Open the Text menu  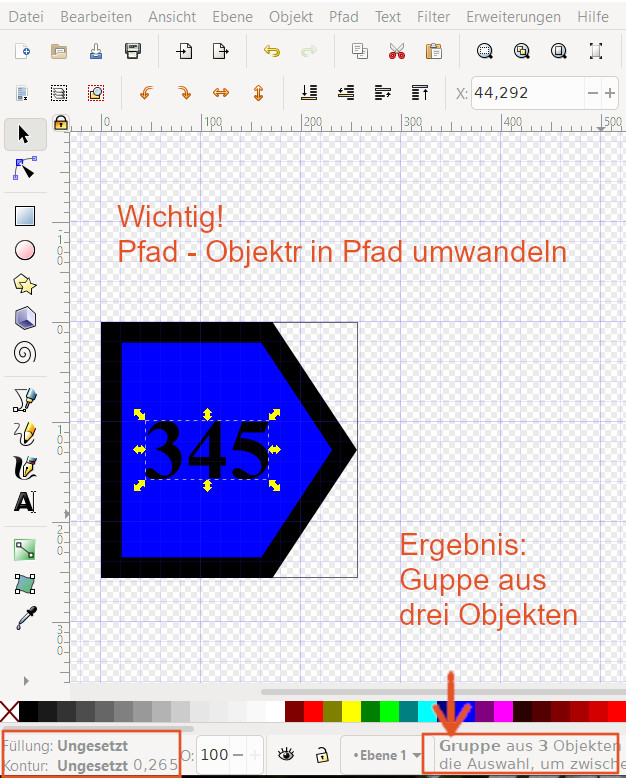pos(388,17)
